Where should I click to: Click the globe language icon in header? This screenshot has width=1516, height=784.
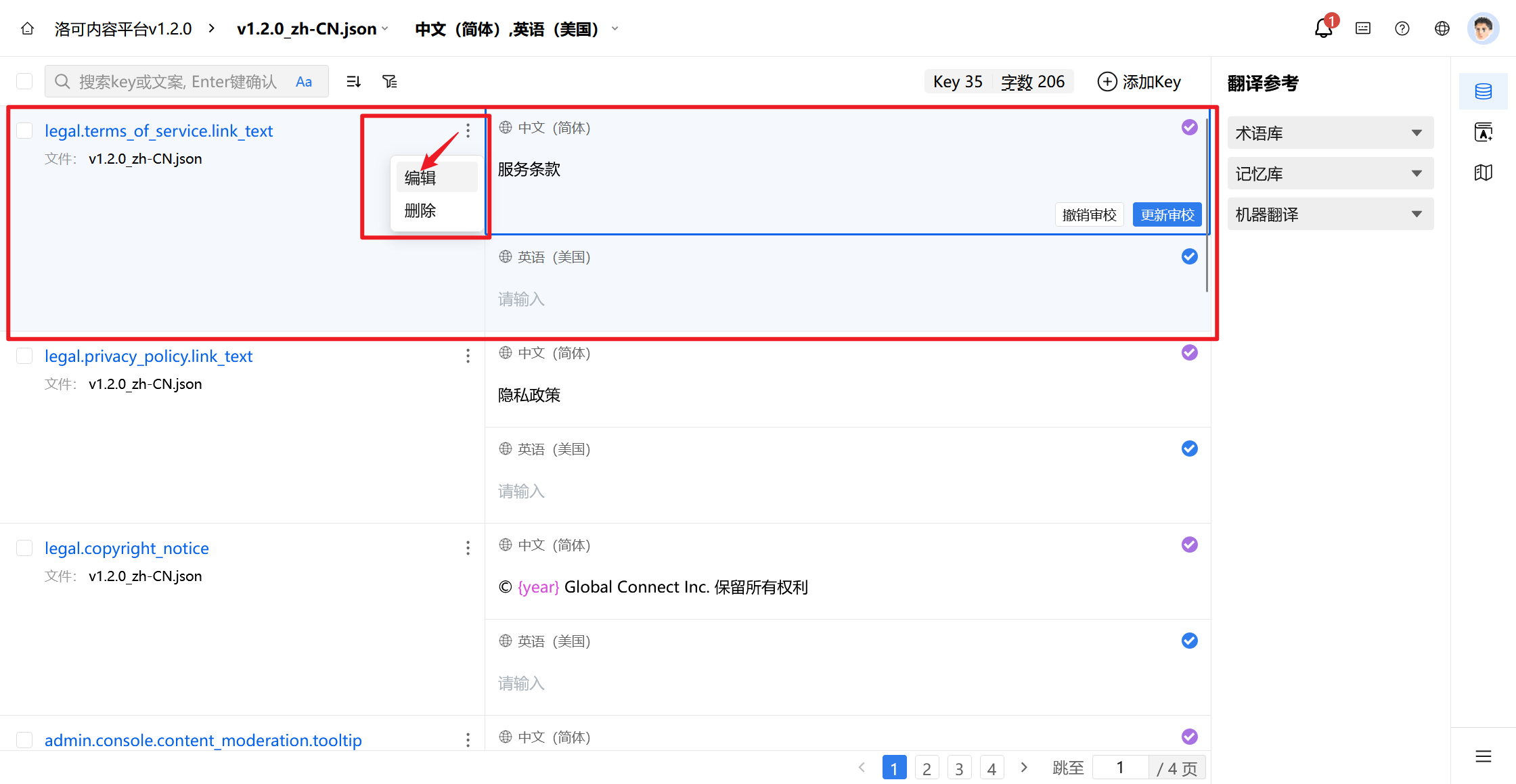(1442, 28)
